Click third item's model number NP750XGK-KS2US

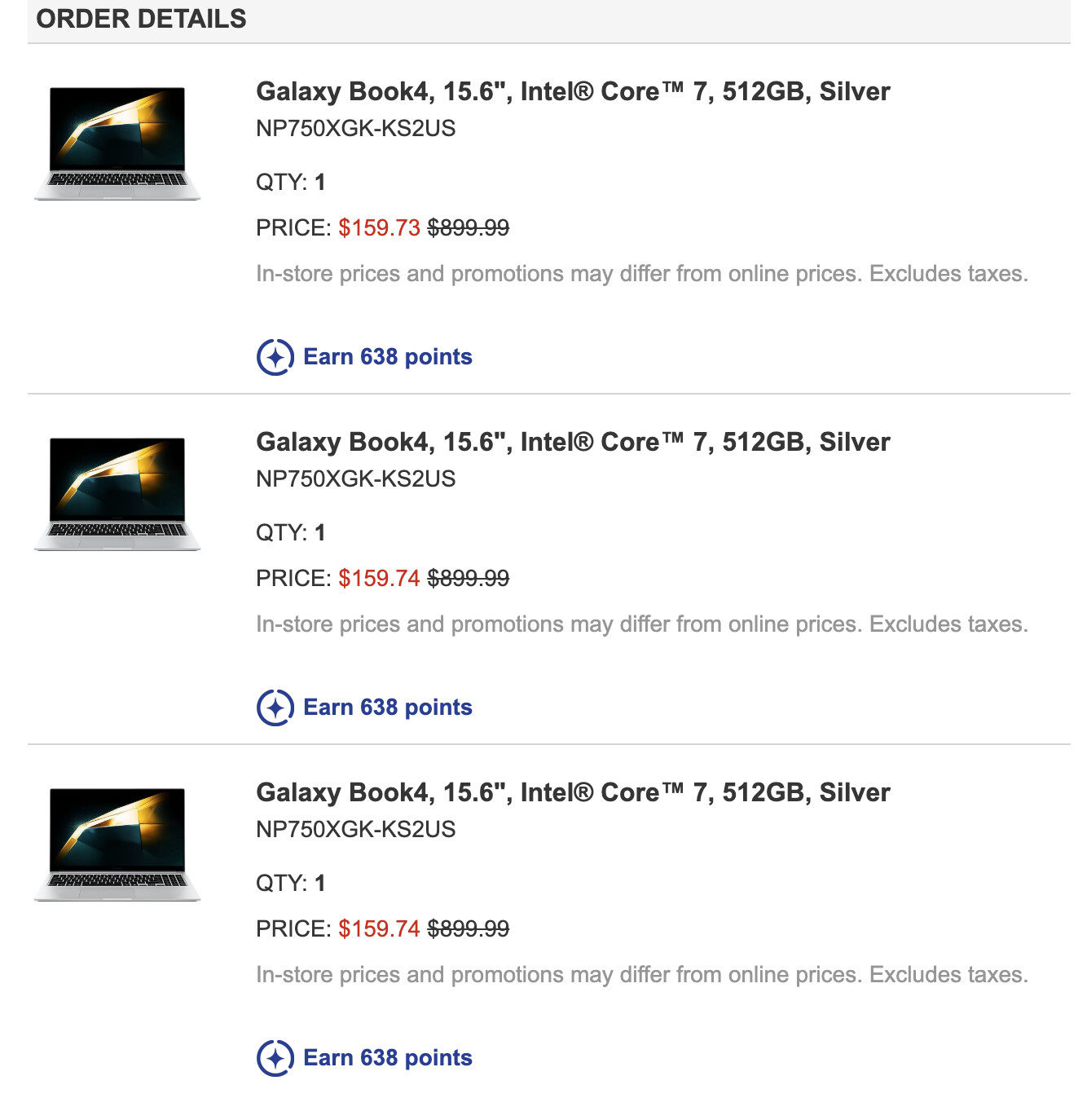(356, 830)
